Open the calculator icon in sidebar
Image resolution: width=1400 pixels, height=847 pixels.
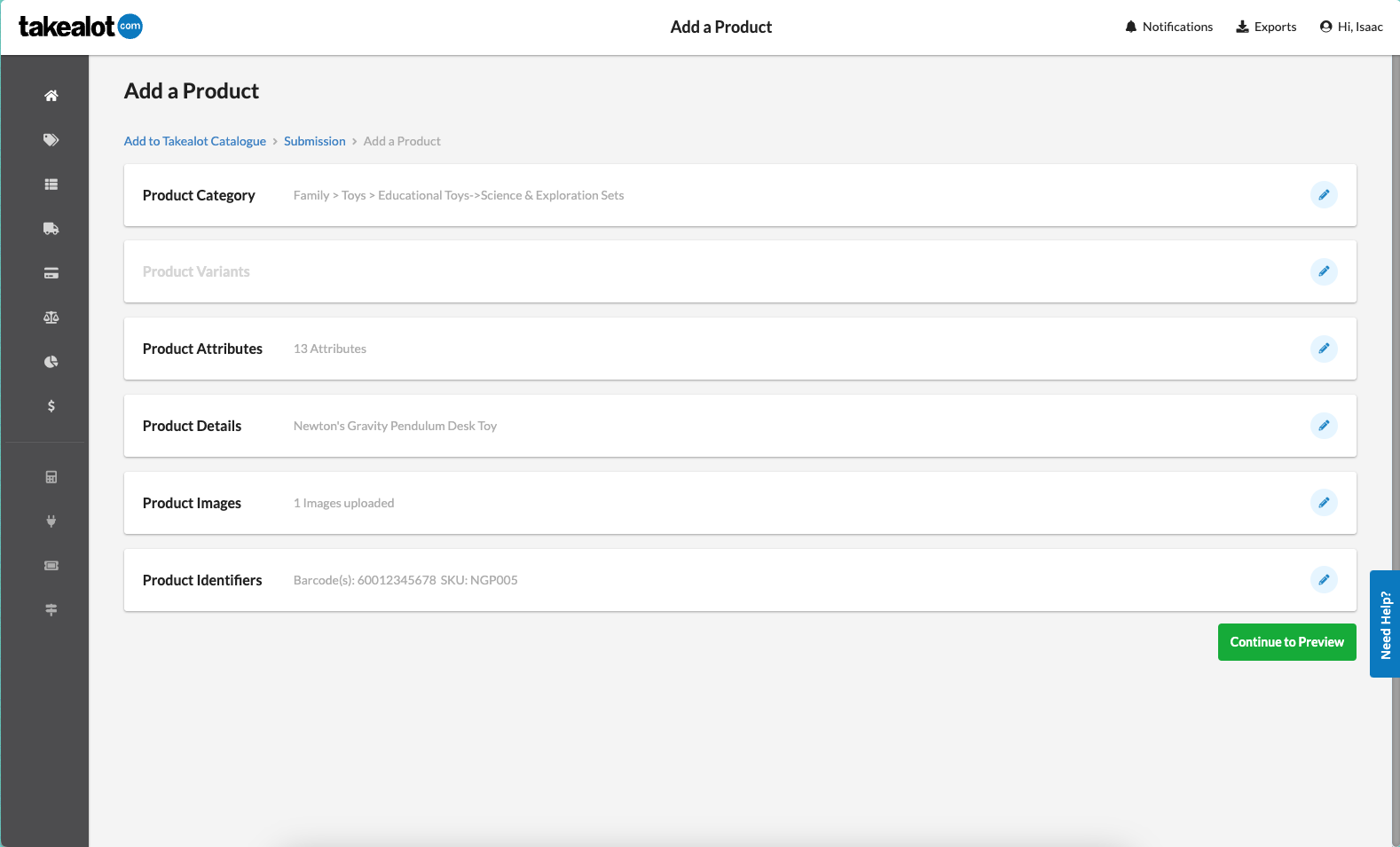click(51, 477)
